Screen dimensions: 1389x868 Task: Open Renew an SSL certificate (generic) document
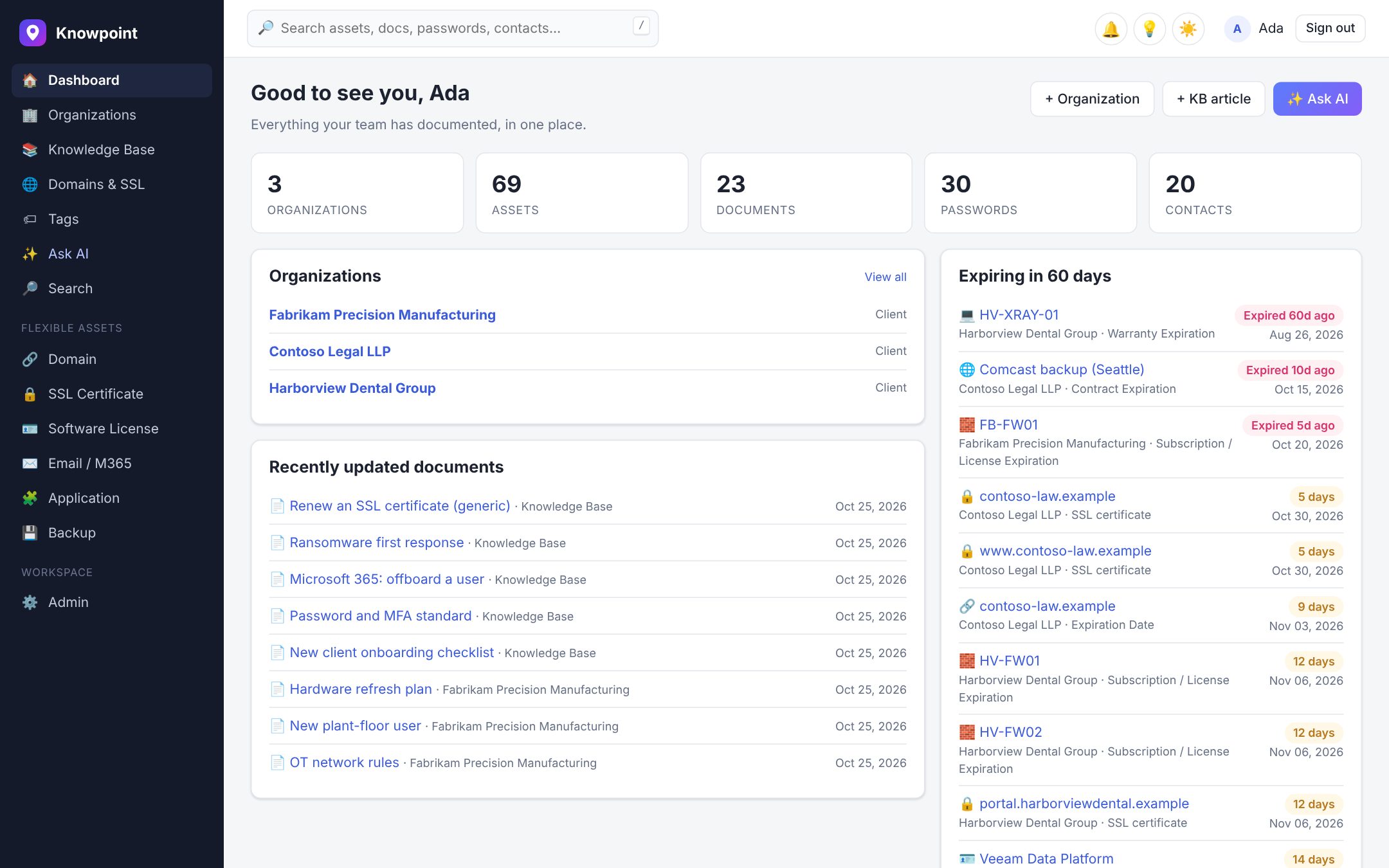pos(400,506)
